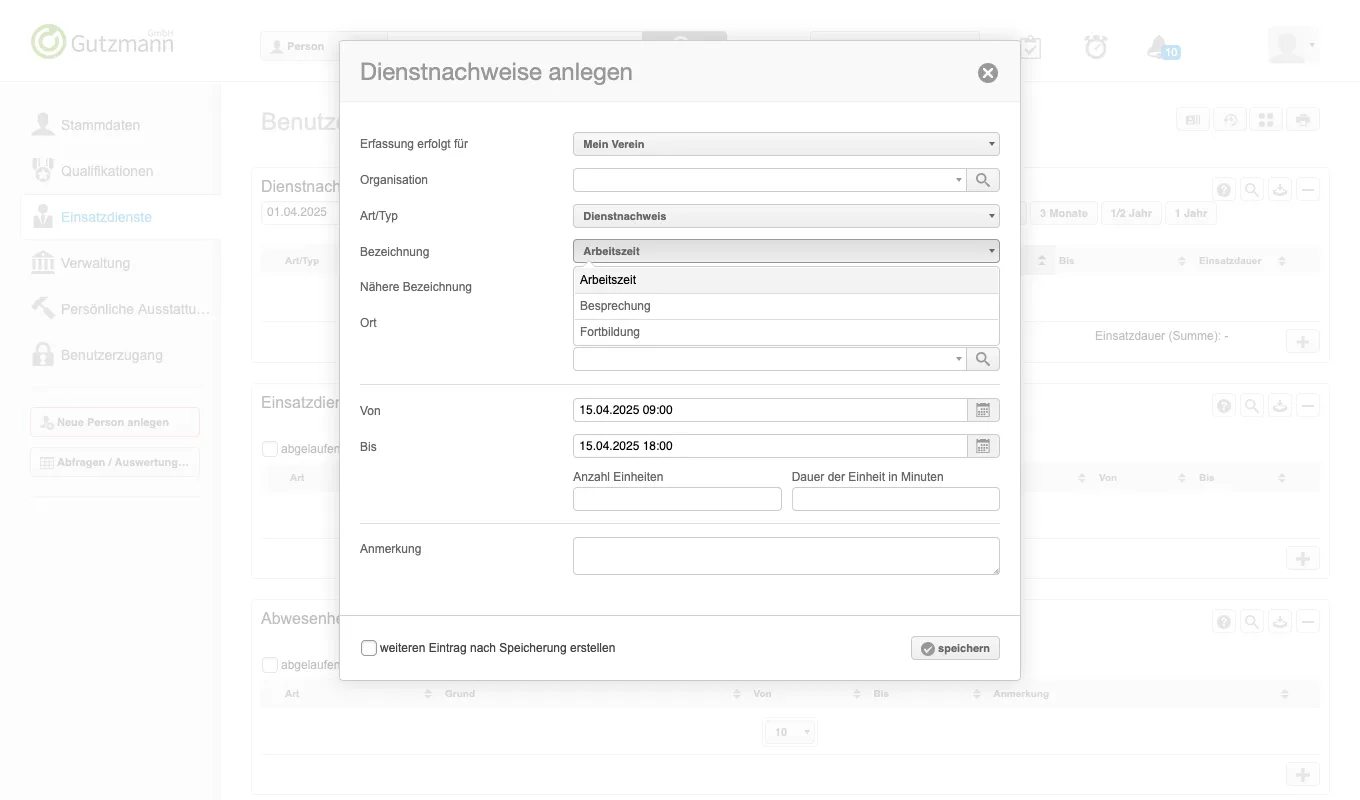Collapse the Dienstnachweise panel with minus icon
This screenshot has width=1360, height=800.
[x=1308, y=189]
